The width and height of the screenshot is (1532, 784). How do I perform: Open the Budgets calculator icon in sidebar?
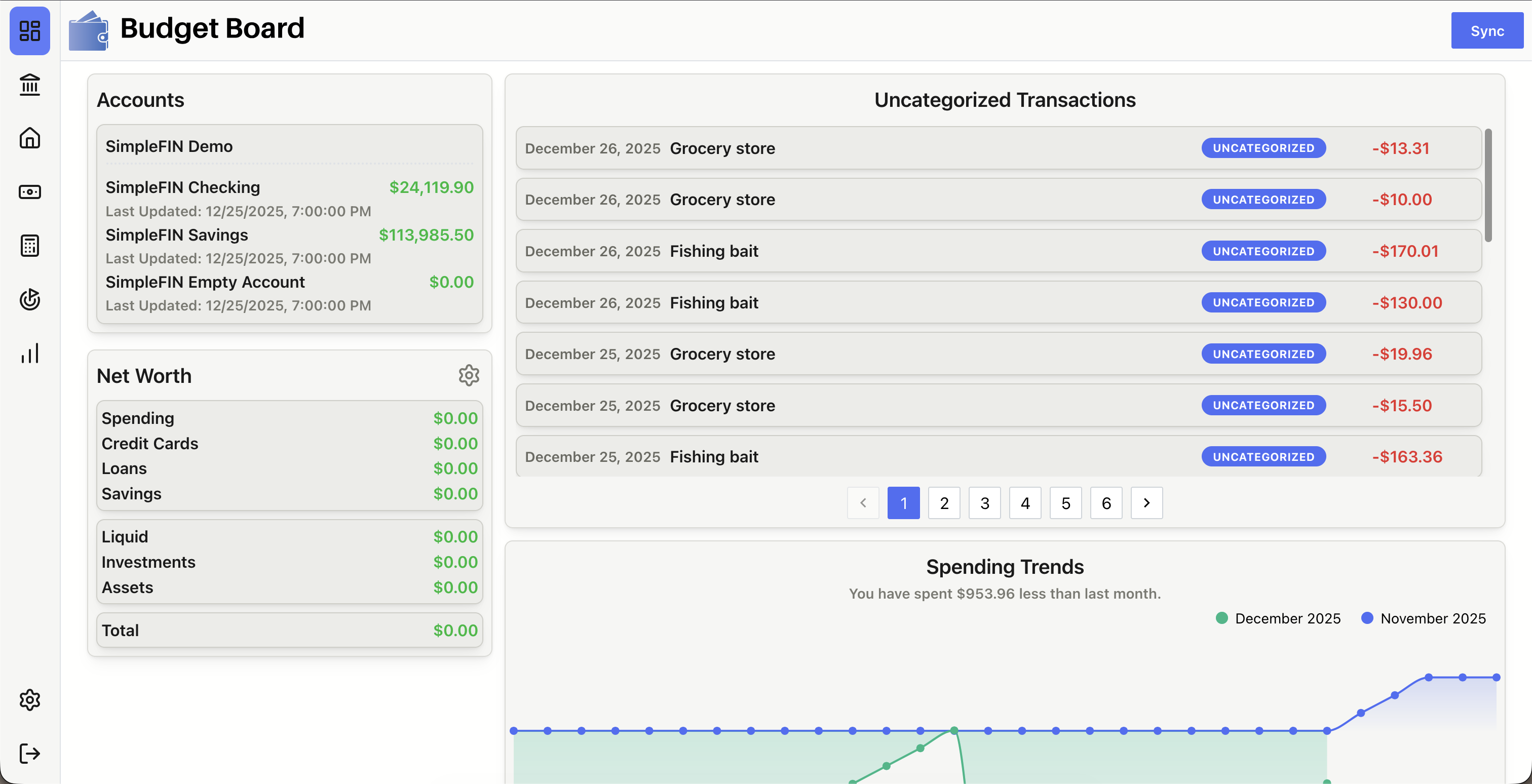click(30, 246)
